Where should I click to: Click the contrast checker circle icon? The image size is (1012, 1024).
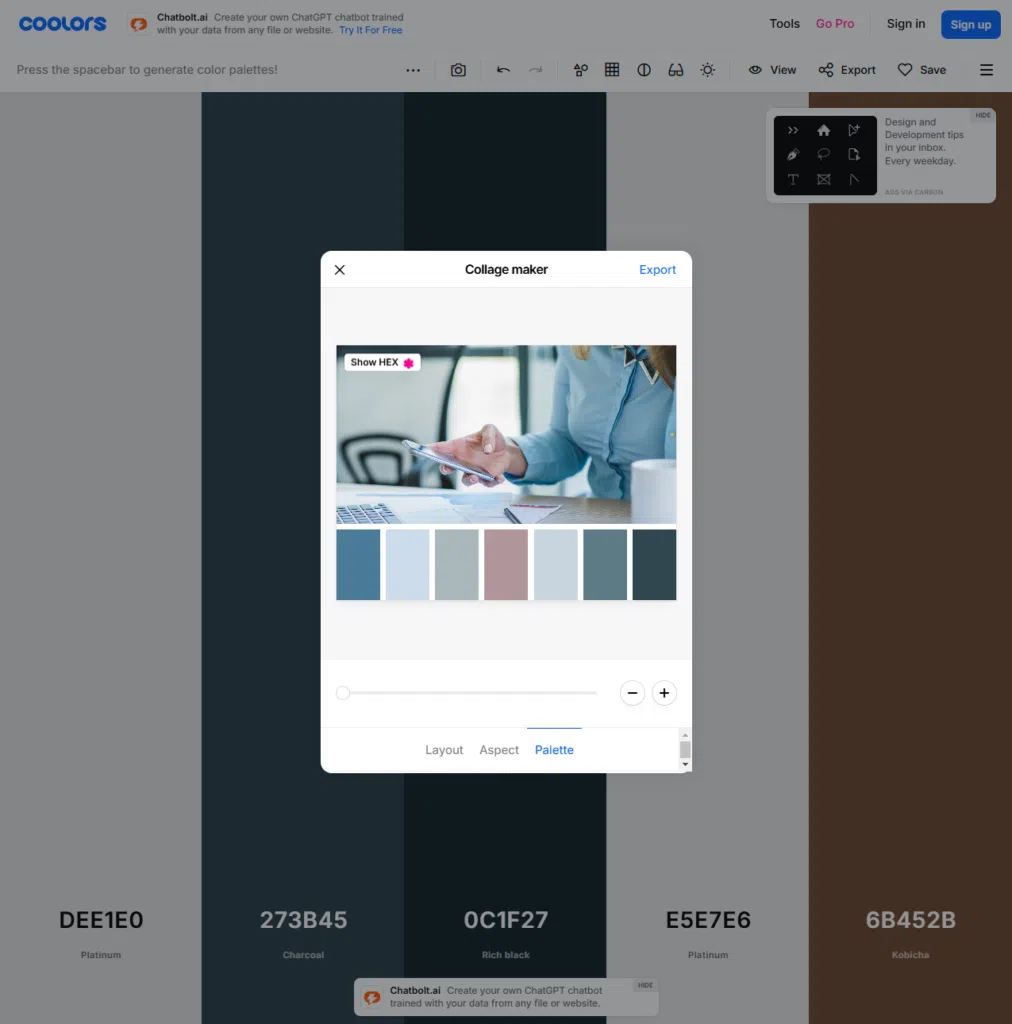644,70
